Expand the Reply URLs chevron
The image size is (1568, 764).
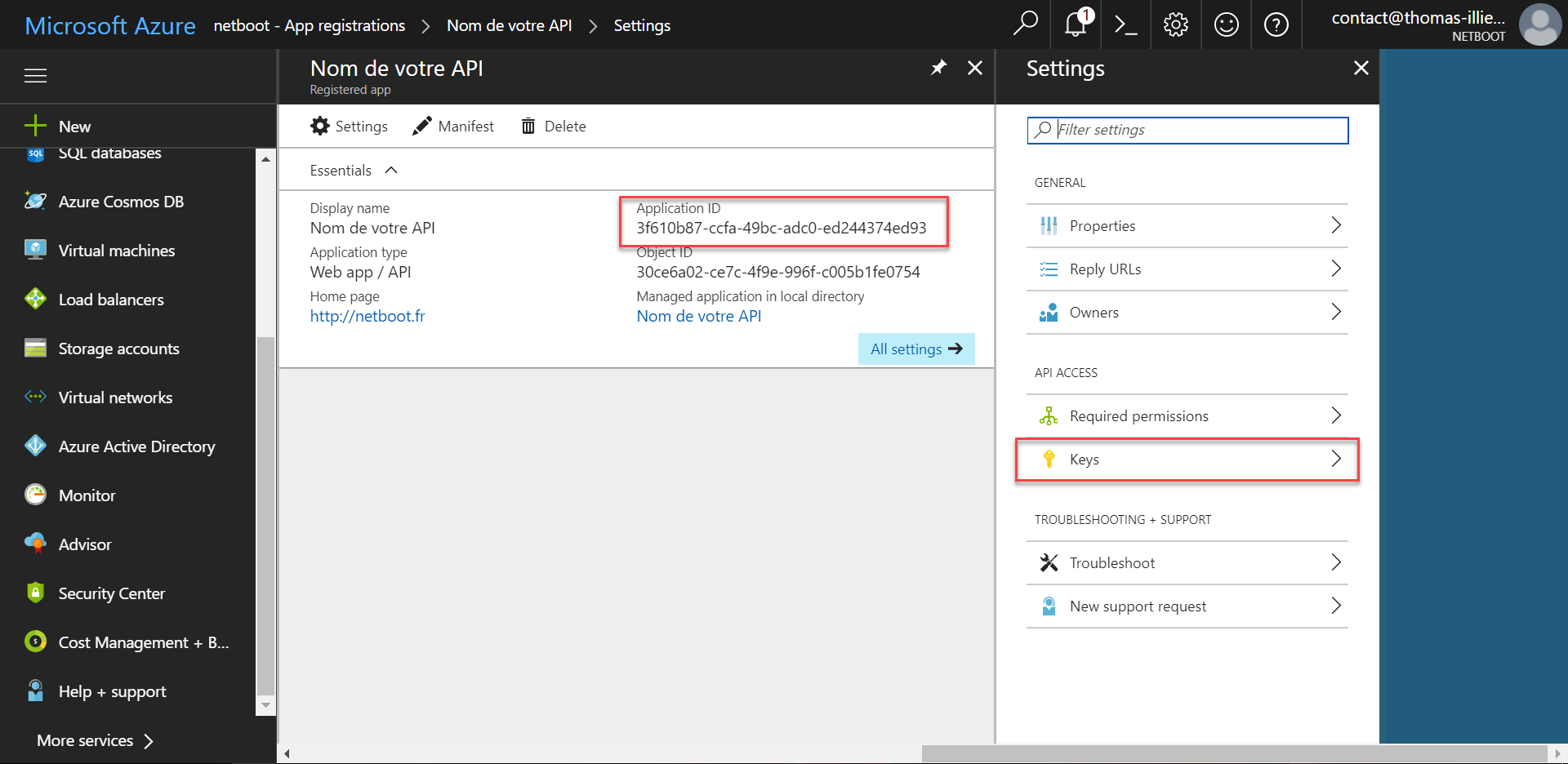1336,269
